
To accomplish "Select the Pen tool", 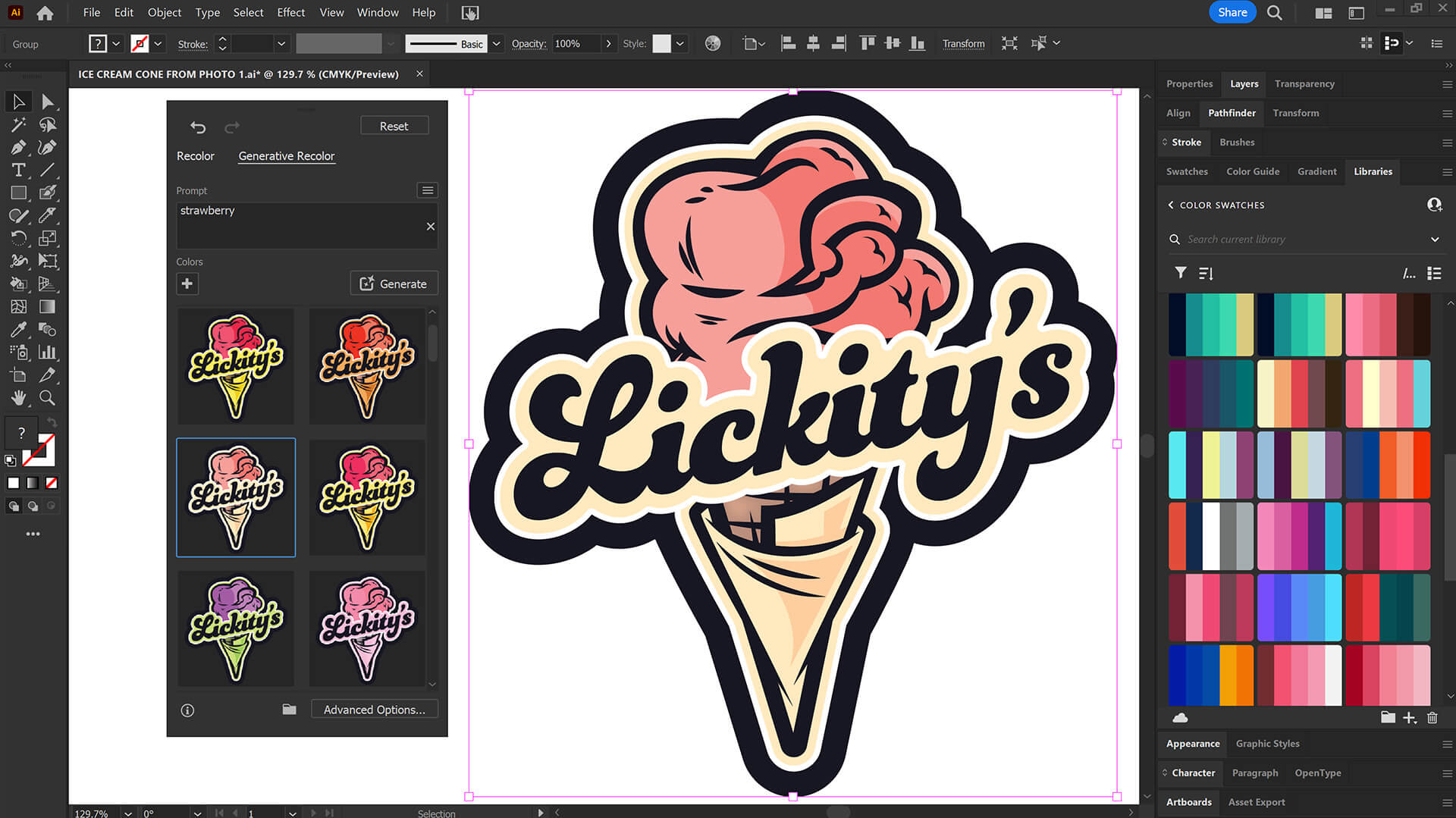I will 18,147.
